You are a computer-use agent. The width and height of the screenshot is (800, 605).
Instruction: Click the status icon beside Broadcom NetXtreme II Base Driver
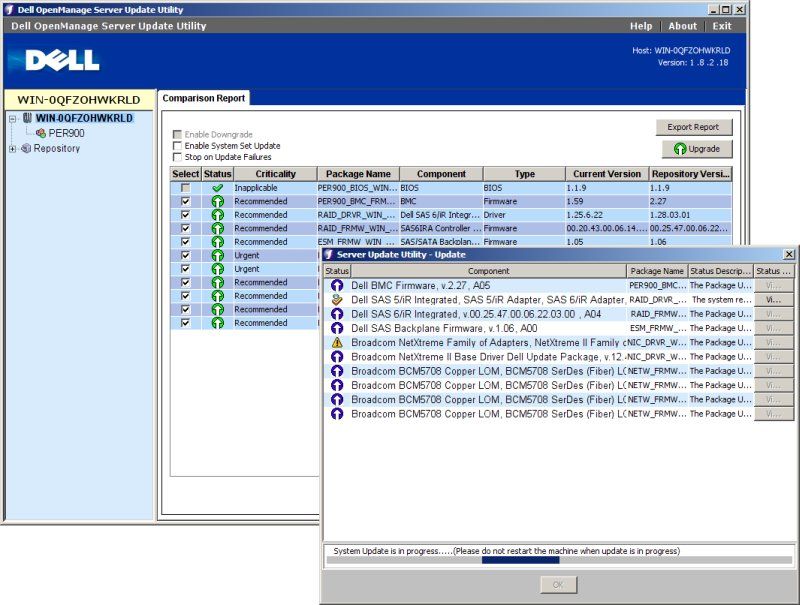coord(337,357)
